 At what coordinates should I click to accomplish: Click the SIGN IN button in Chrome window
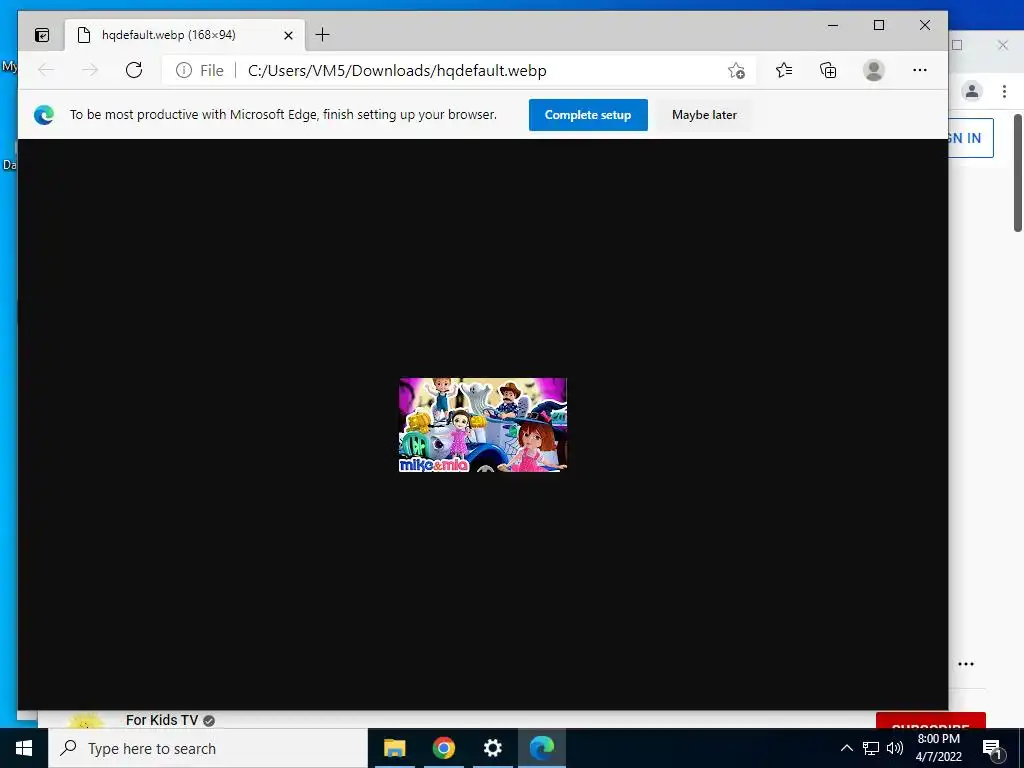970,138
